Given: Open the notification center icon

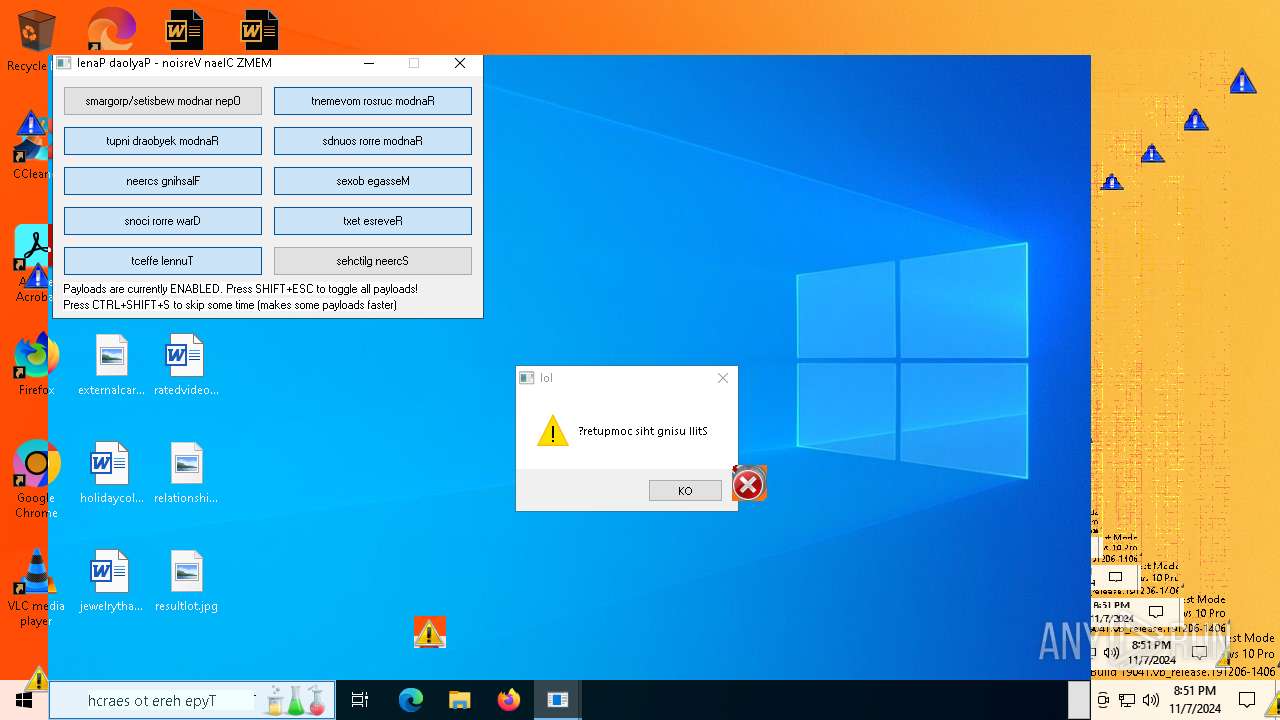Looking at the screenshot, I should (x=1247, y=700).
